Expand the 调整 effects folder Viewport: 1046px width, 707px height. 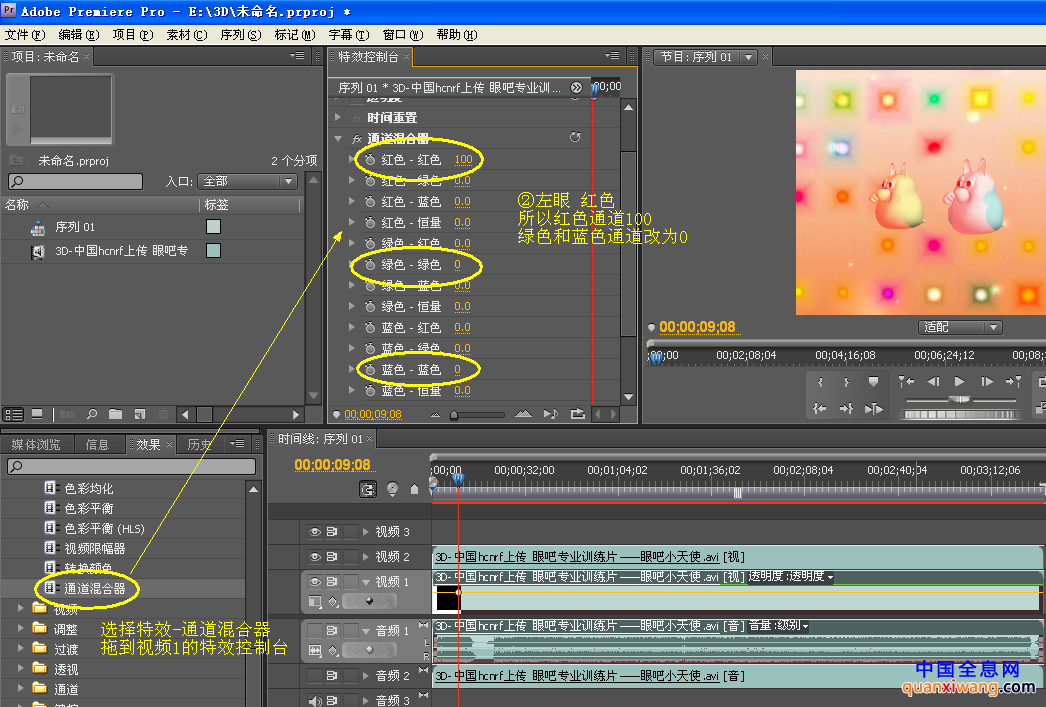click(x=21, y=628)
